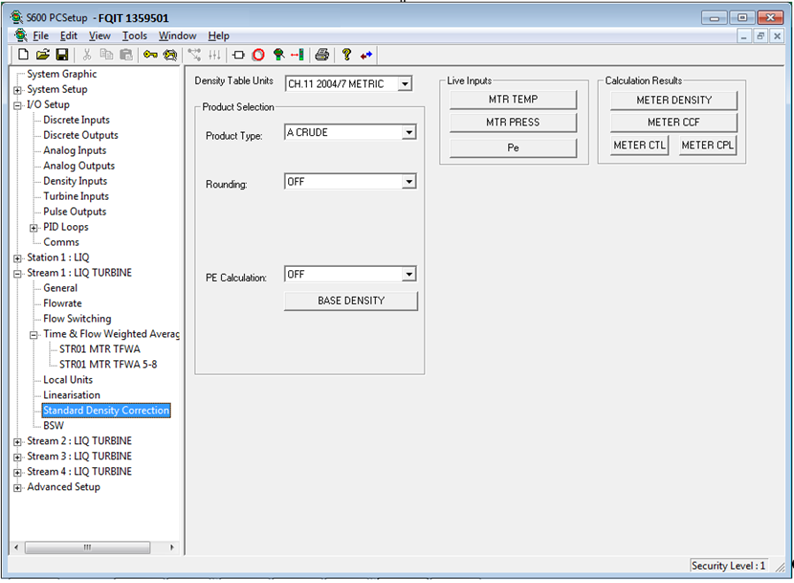Click the tree scrollbar left arrow
The width and height of the screenshot is (794, 583).
click(x=16, y=548)
